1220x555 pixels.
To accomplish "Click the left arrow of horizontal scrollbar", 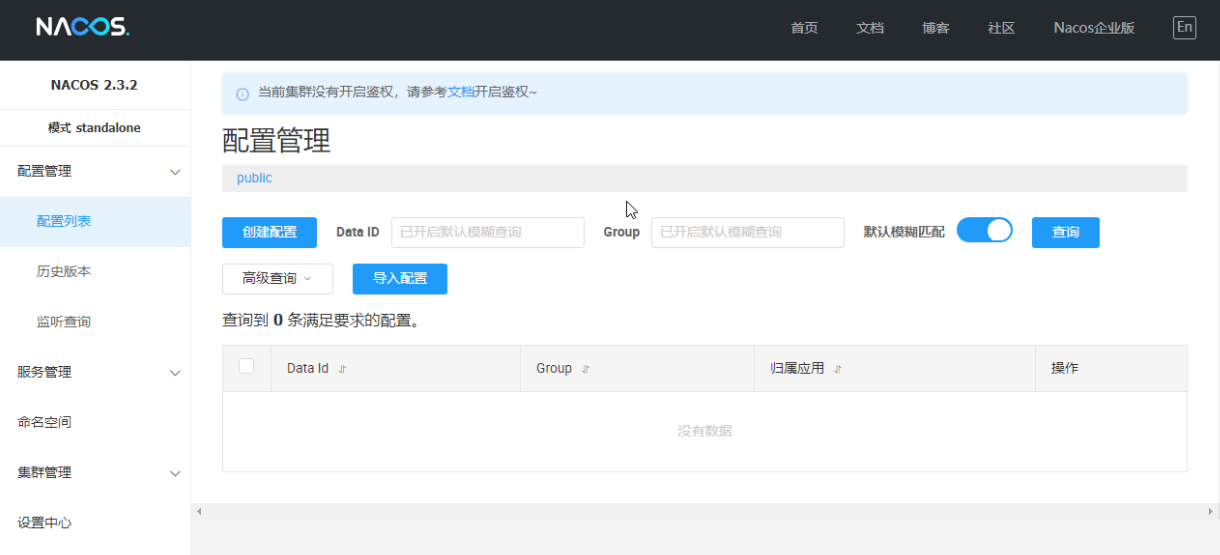I will (x=199, y=511).
